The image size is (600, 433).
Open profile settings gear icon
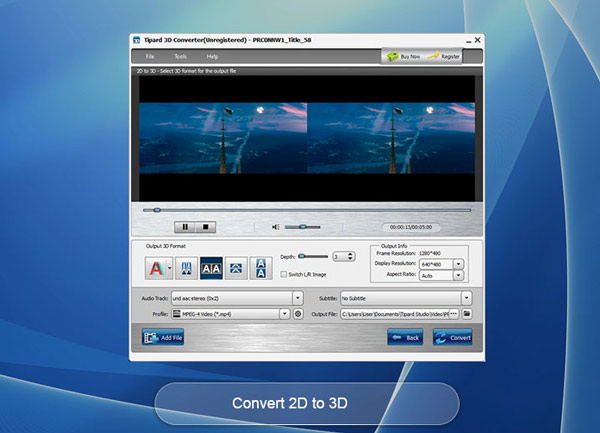tap(297, 314)
